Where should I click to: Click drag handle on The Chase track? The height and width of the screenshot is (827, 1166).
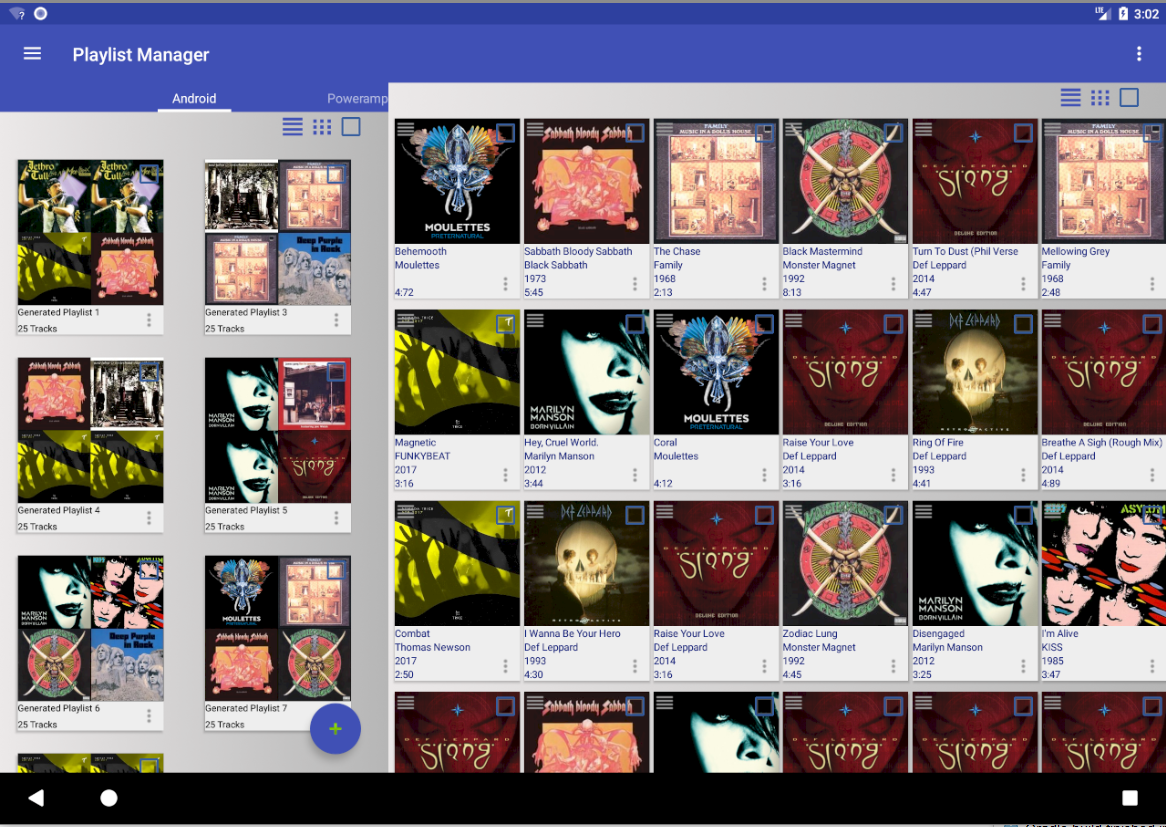click(664, 129)
